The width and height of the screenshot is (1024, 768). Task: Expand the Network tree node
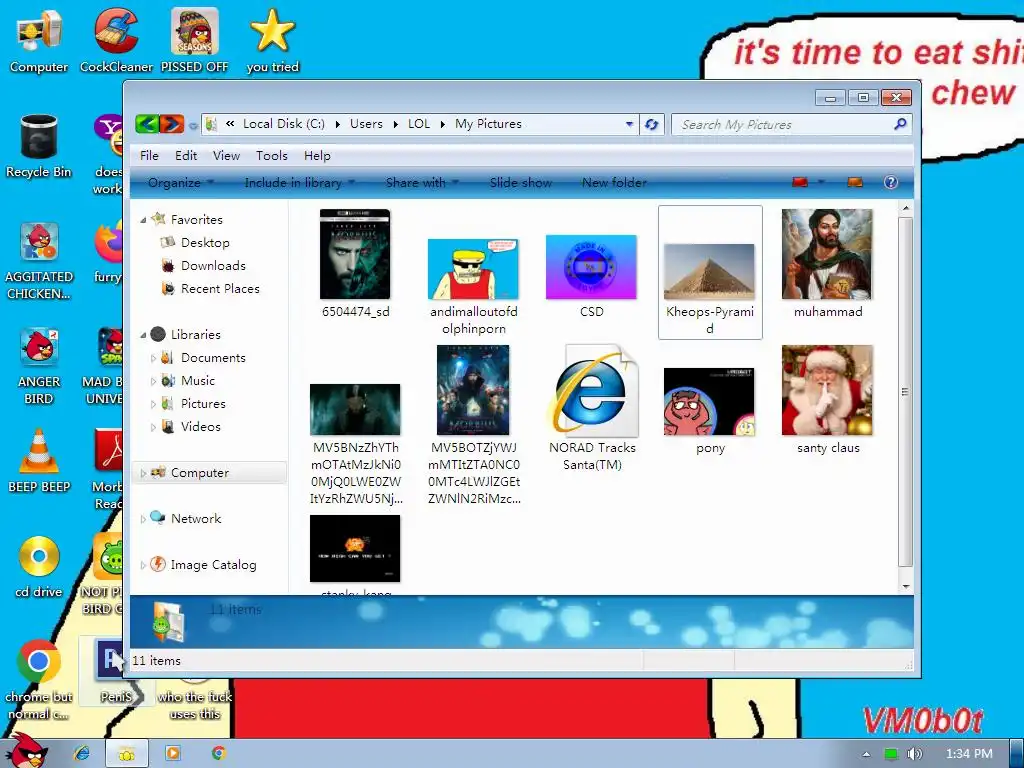[x=143, y=519]
